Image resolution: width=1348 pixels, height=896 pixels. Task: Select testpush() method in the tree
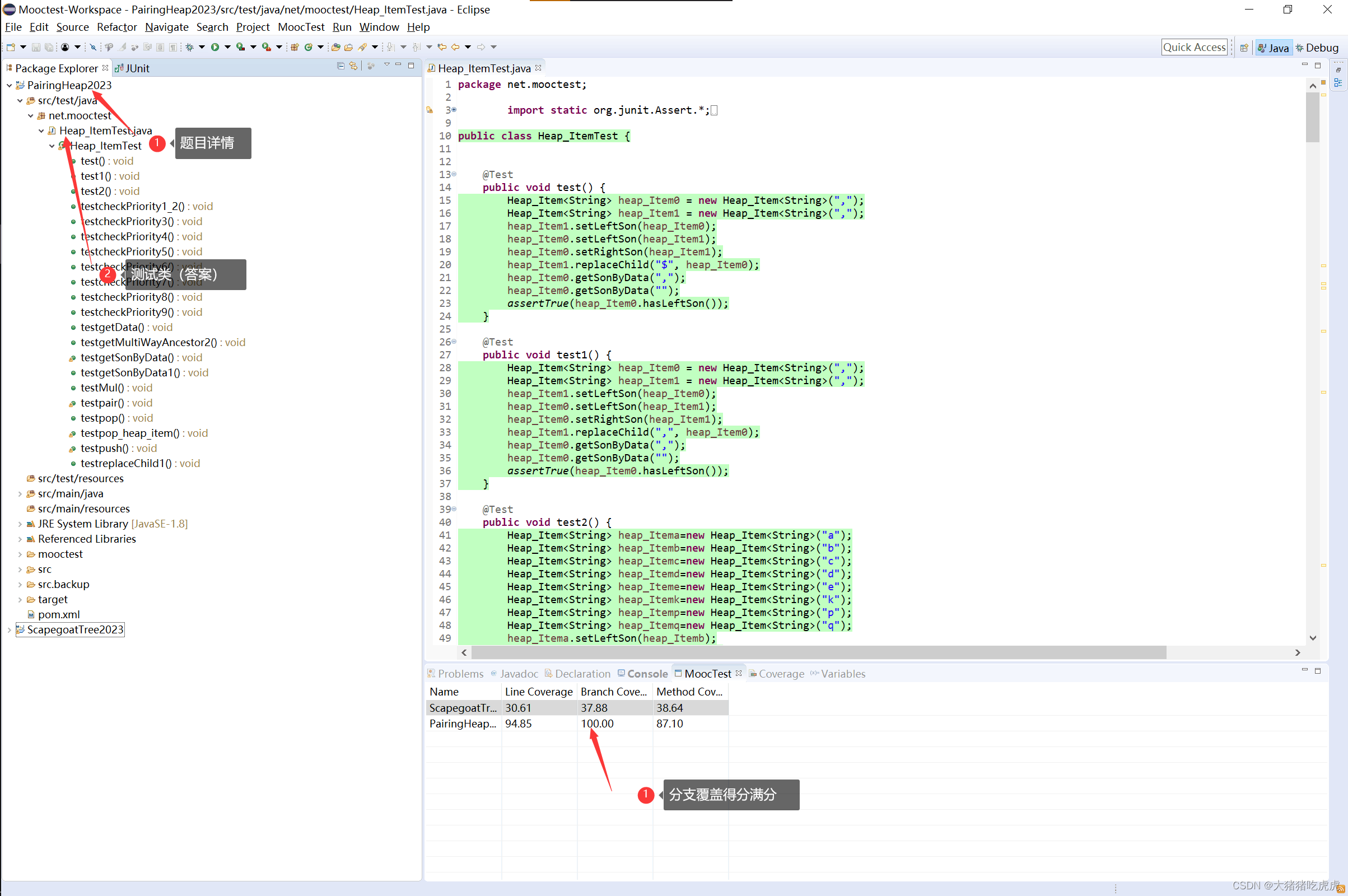coord(104,448)
